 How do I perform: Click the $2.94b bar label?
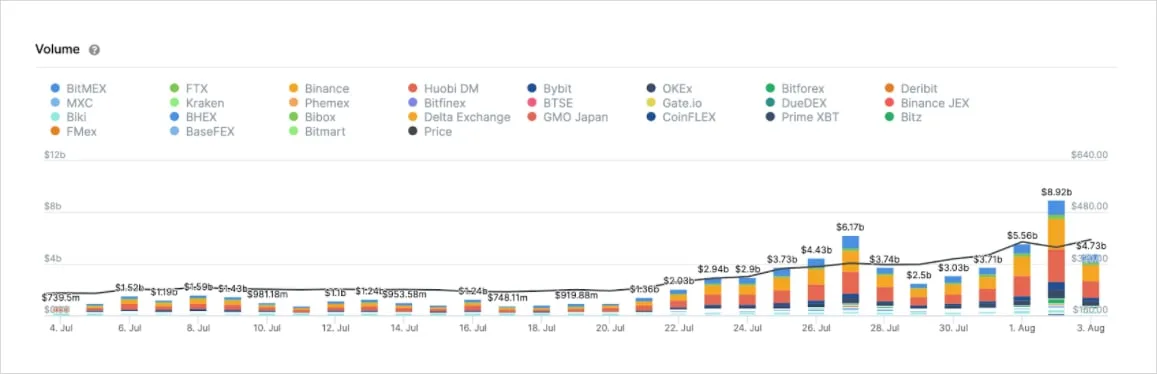714,269
